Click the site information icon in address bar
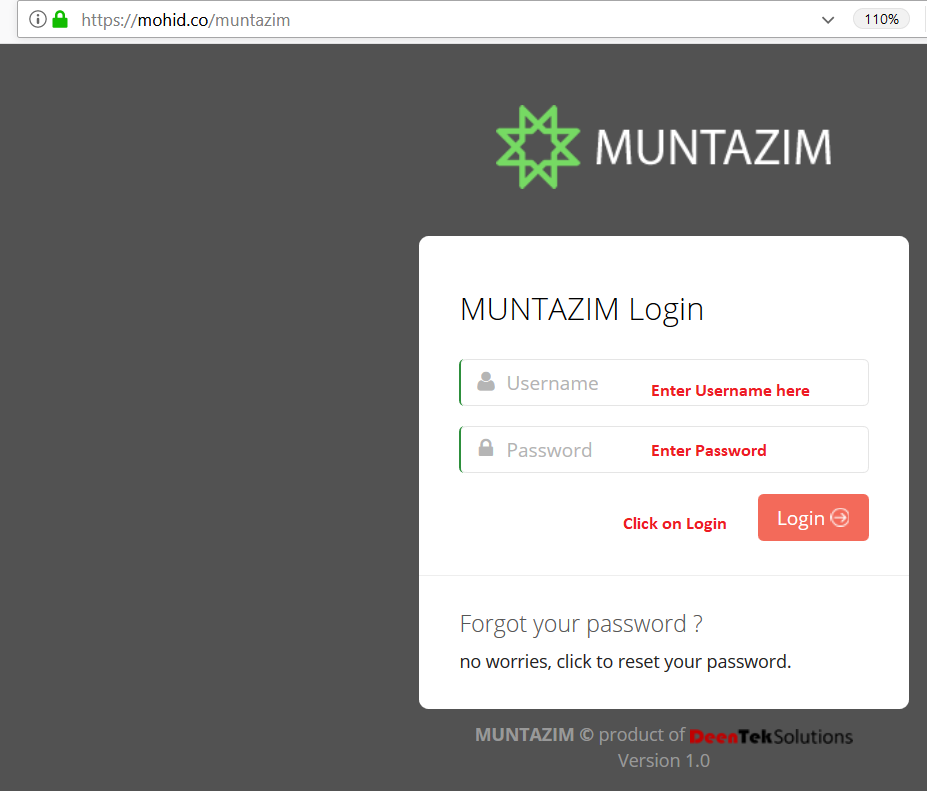The height and width of the screenshot is (791, 927). click(38, 20)
